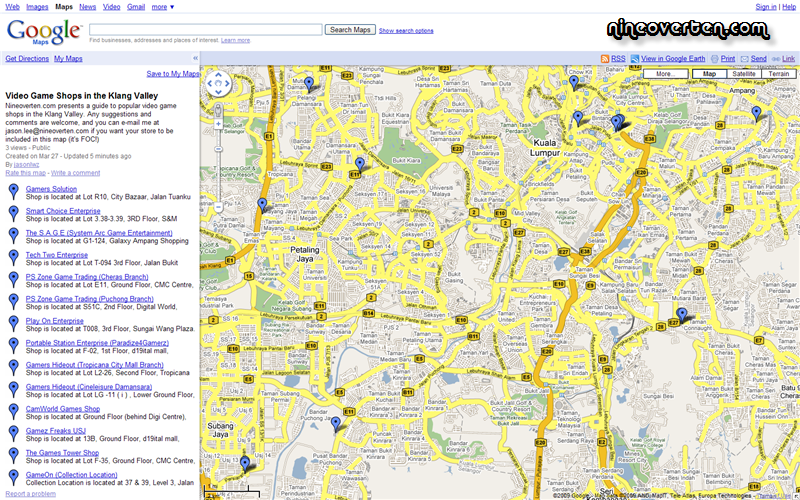Open Video from the top bar
The width and height of the screenshot is (800, 500).
pos(111,7)
